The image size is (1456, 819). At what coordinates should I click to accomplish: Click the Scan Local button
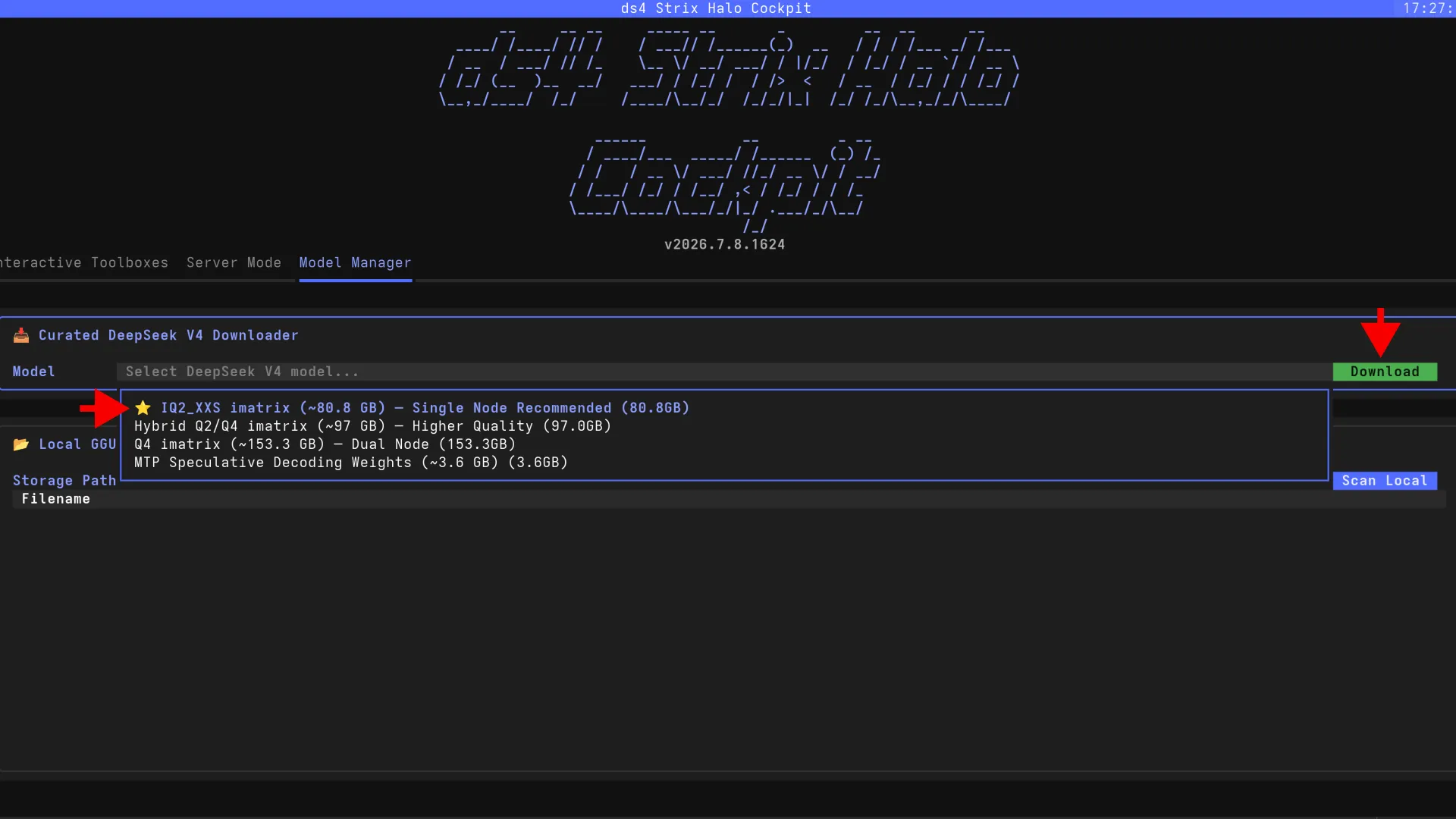click(1385, 481)
